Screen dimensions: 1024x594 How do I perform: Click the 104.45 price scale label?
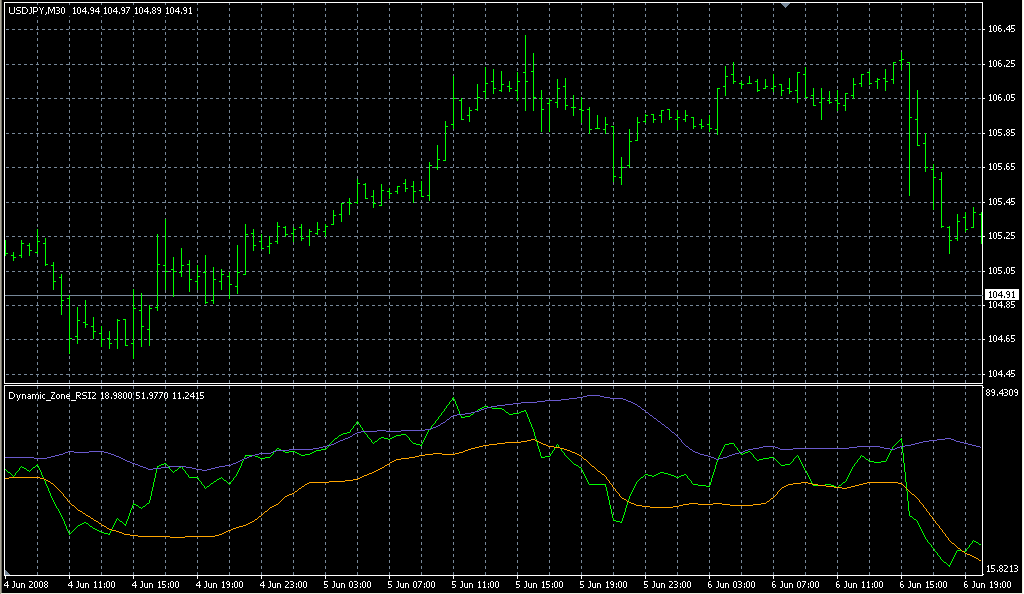click(1001, 374)
